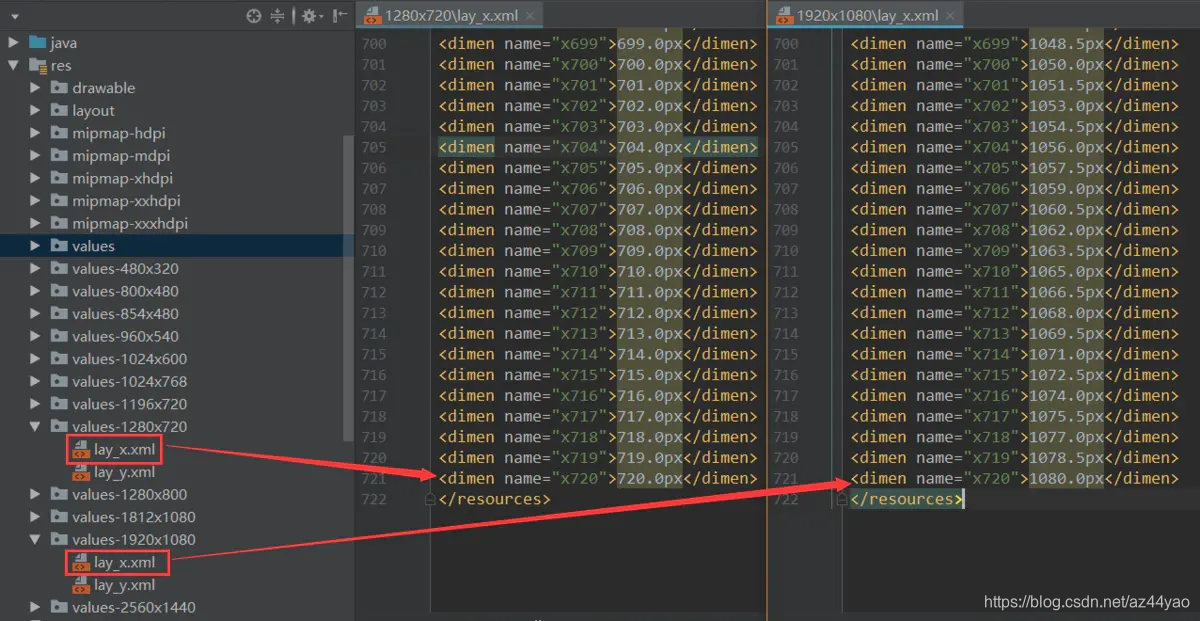Click the values-1024x768 folder icon
The image size is (1200, 621).
[59, 381]
